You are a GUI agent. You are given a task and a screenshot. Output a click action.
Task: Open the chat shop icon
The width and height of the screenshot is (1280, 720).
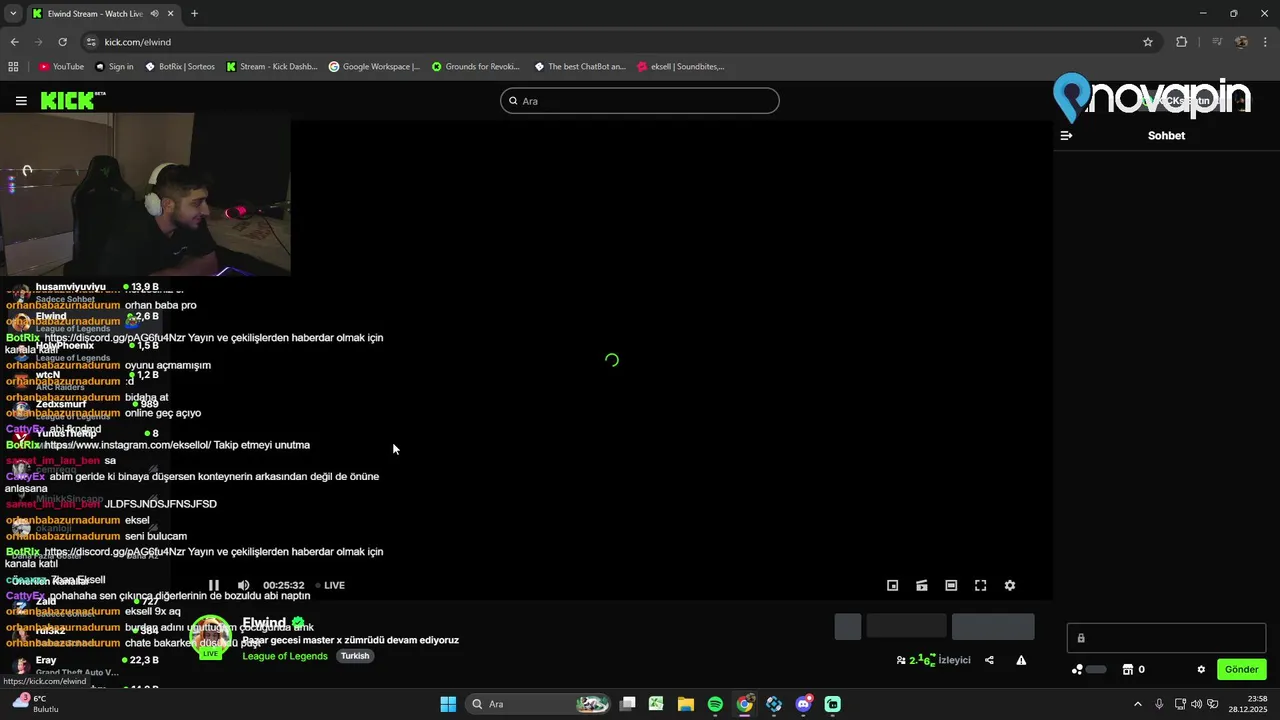click(x=1127, y=670)
